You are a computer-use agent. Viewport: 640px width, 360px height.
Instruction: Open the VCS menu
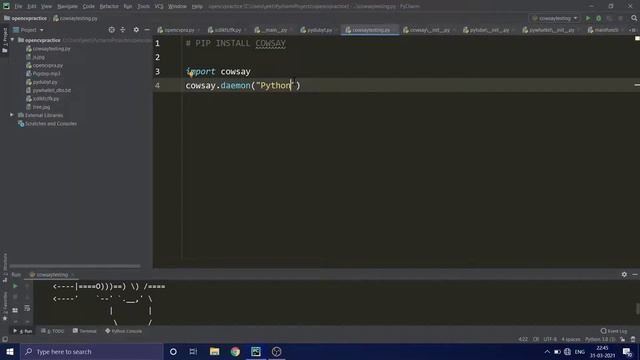[159, 7]
